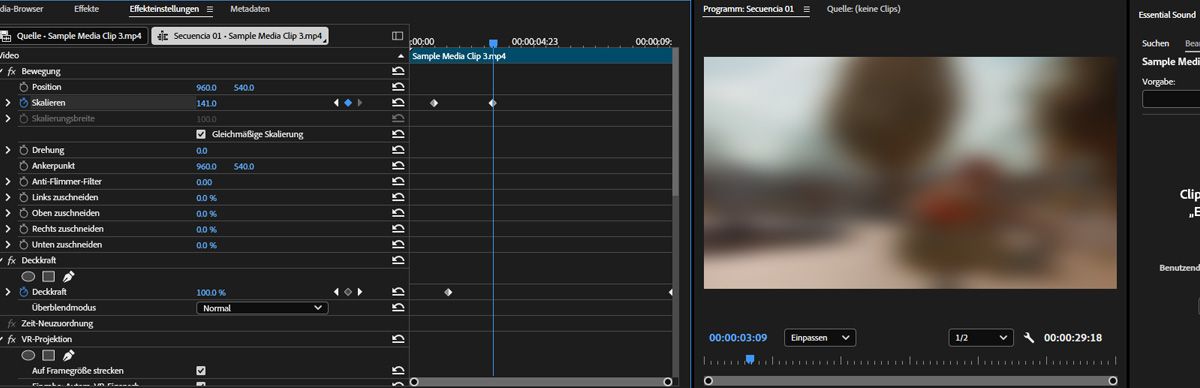1200x388 pixels.
Task: Open Einpassen zoom level dropdown
Action: tap(820, 338)
